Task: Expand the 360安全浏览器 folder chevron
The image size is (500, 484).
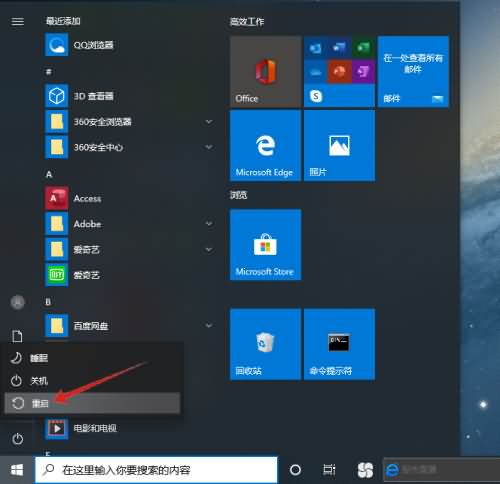Action: (x=209, y=122)
